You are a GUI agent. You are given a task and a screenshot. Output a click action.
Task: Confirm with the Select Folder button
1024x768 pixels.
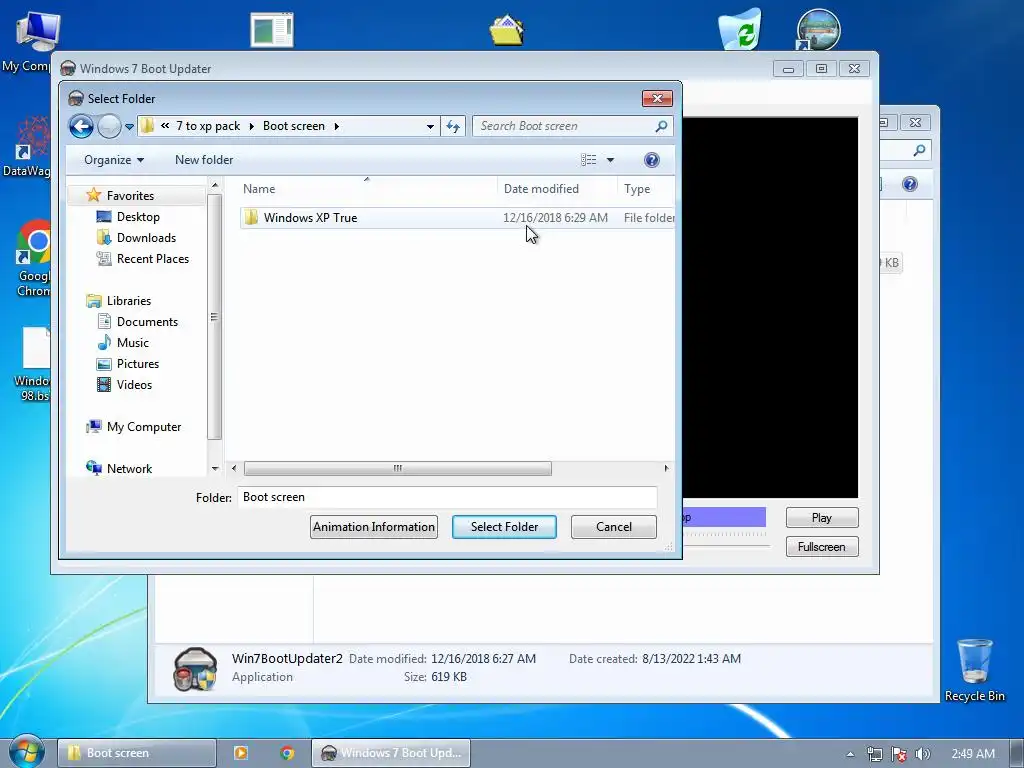pos(504,527)
